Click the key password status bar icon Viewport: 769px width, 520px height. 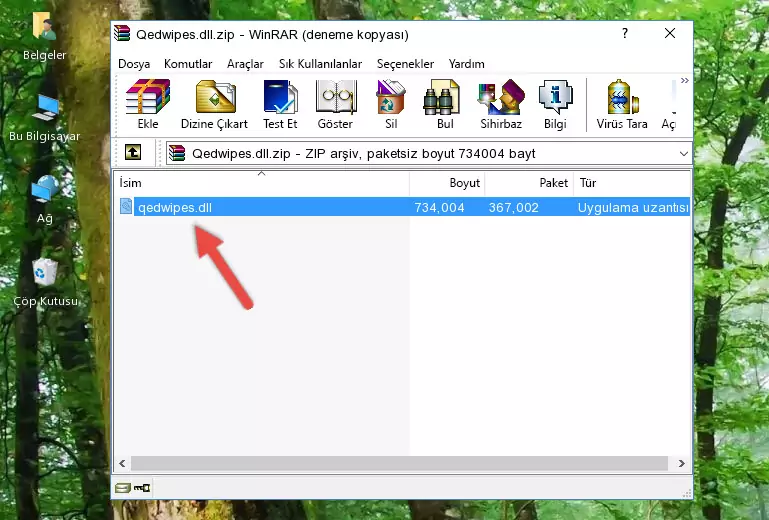tap(142, 488)
